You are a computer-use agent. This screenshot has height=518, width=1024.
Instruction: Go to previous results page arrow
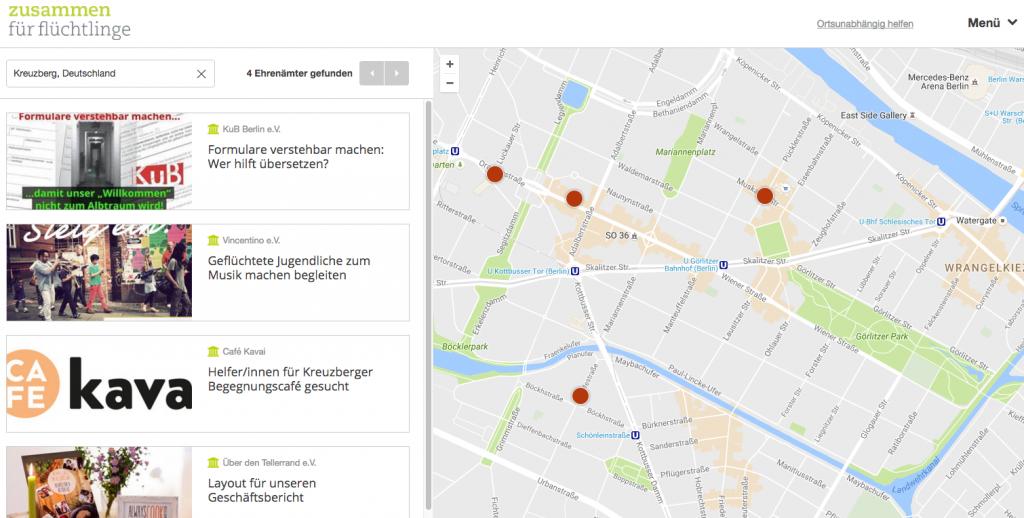tap(372, 73)
